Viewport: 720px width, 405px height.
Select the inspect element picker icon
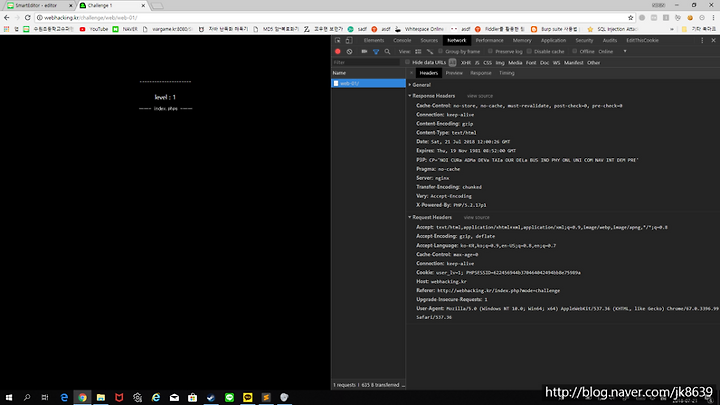[x=338, y=40]
